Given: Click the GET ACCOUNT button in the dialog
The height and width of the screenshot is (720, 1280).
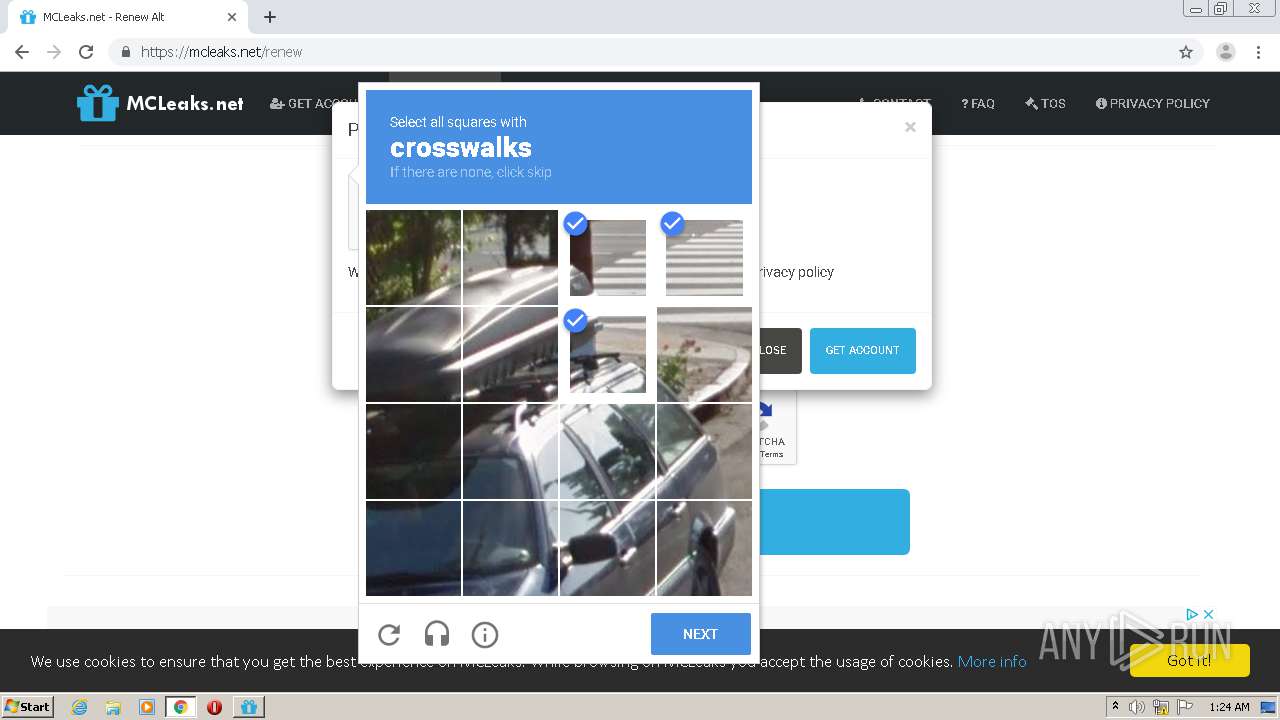Looking at the screenshot, I should click(862, 350).
